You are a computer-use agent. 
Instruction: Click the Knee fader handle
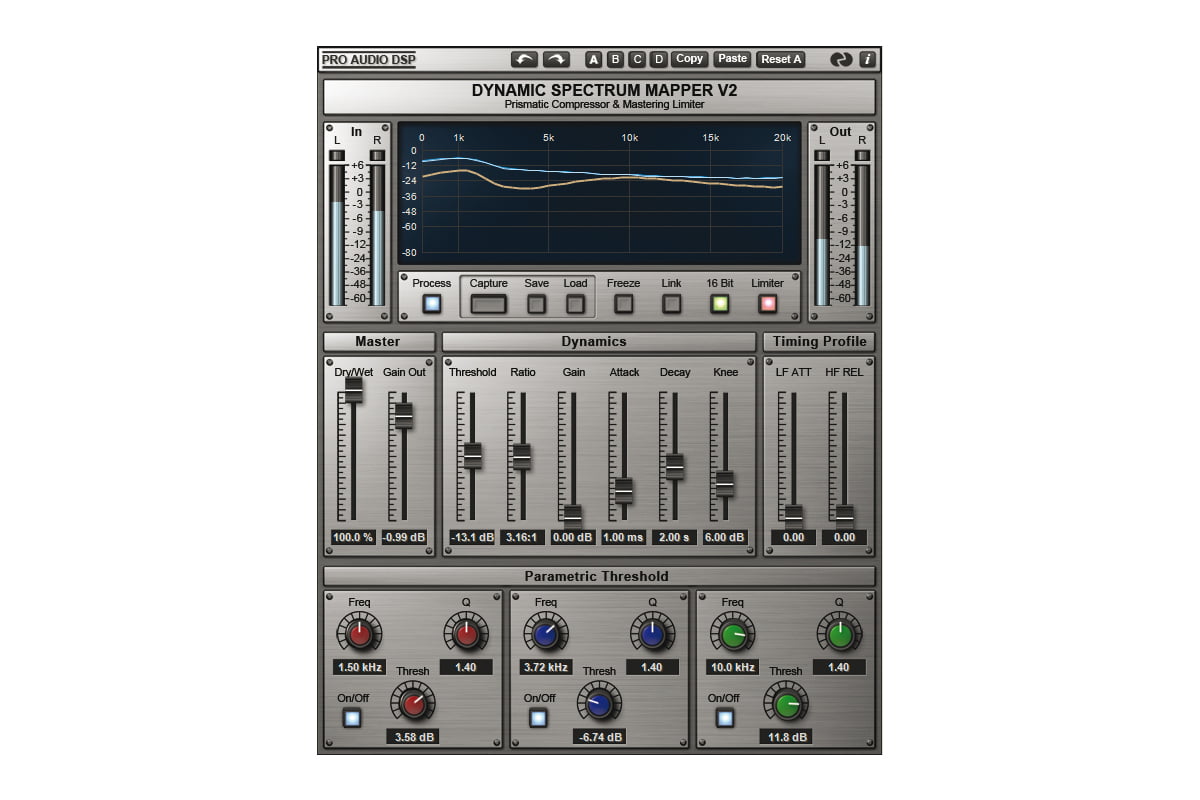point(725,483)
